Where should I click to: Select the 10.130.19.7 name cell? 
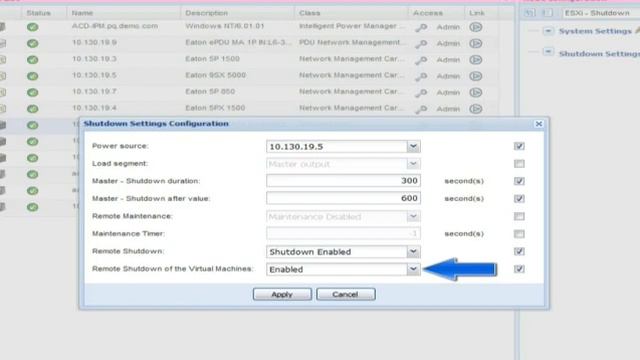[94, 91]
